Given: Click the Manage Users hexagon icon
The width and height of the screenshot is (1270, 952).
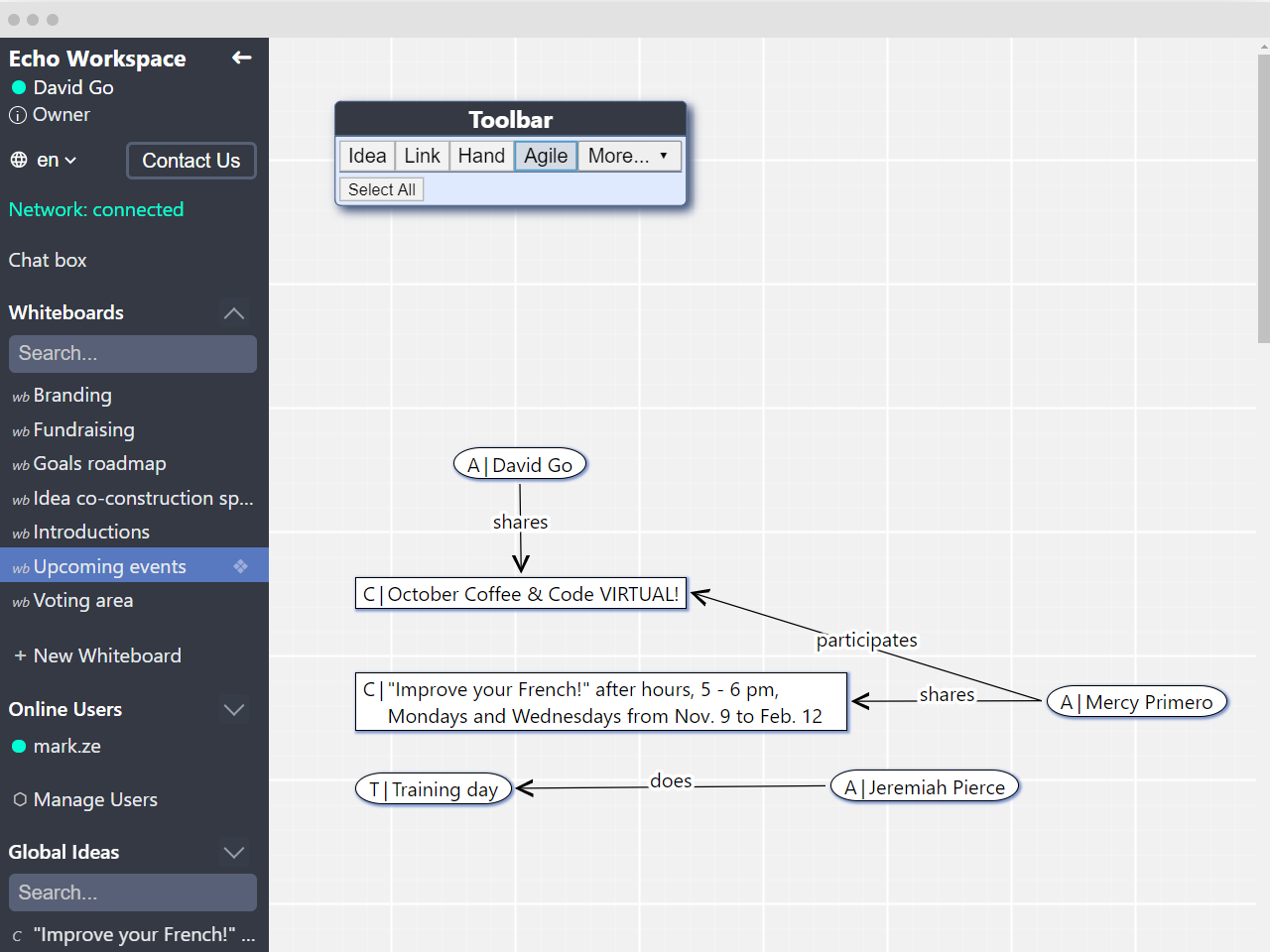Looking at the screenshot, I should click(20, 799).
